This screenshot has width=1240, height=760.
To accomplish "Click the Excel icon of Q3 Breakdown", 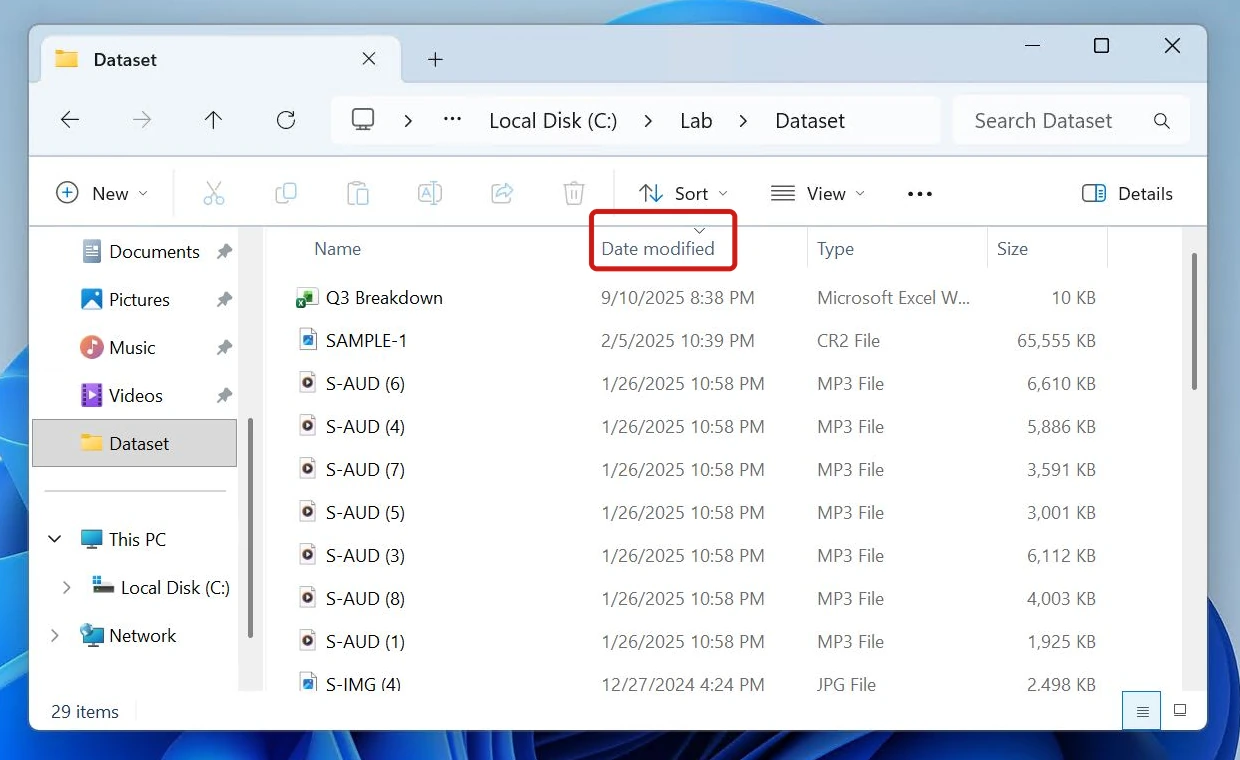I will click(x=307, y=298).
